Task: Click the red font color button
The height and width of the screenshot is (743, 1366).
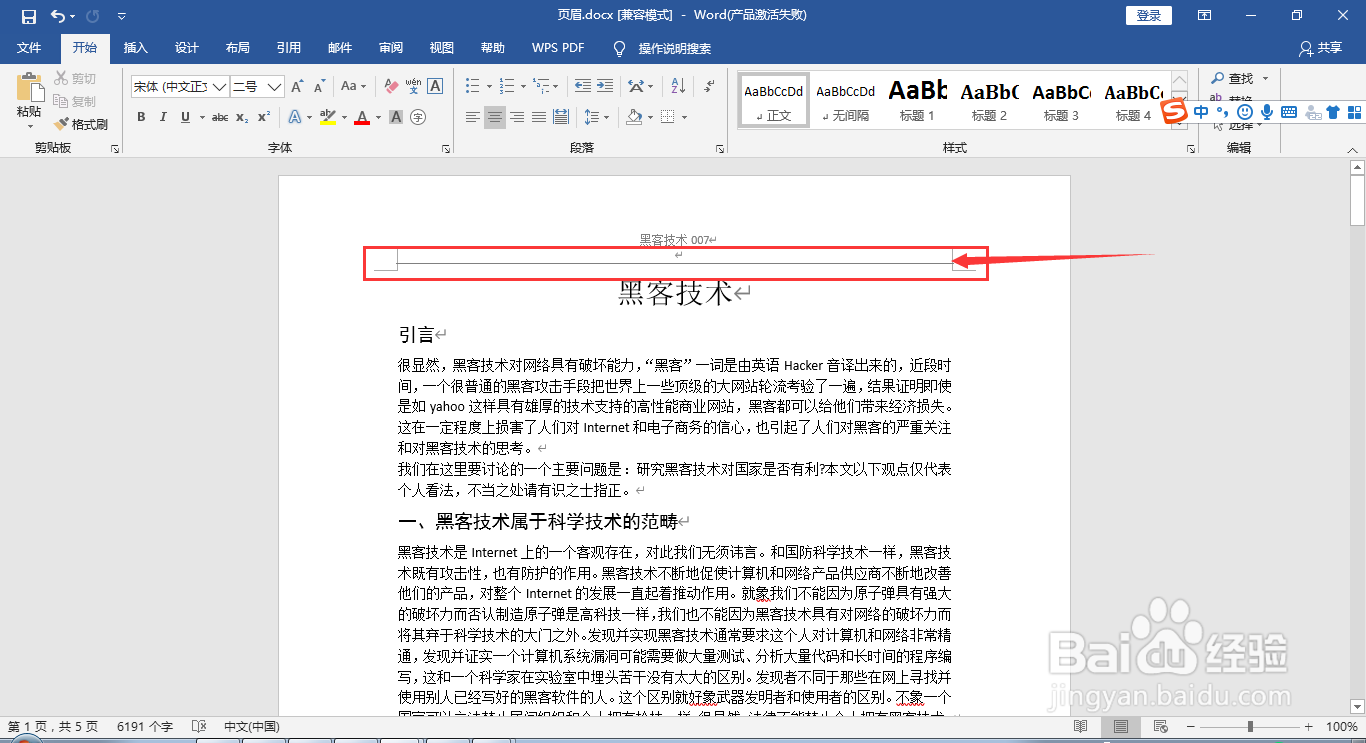Action: pos(361,117)
